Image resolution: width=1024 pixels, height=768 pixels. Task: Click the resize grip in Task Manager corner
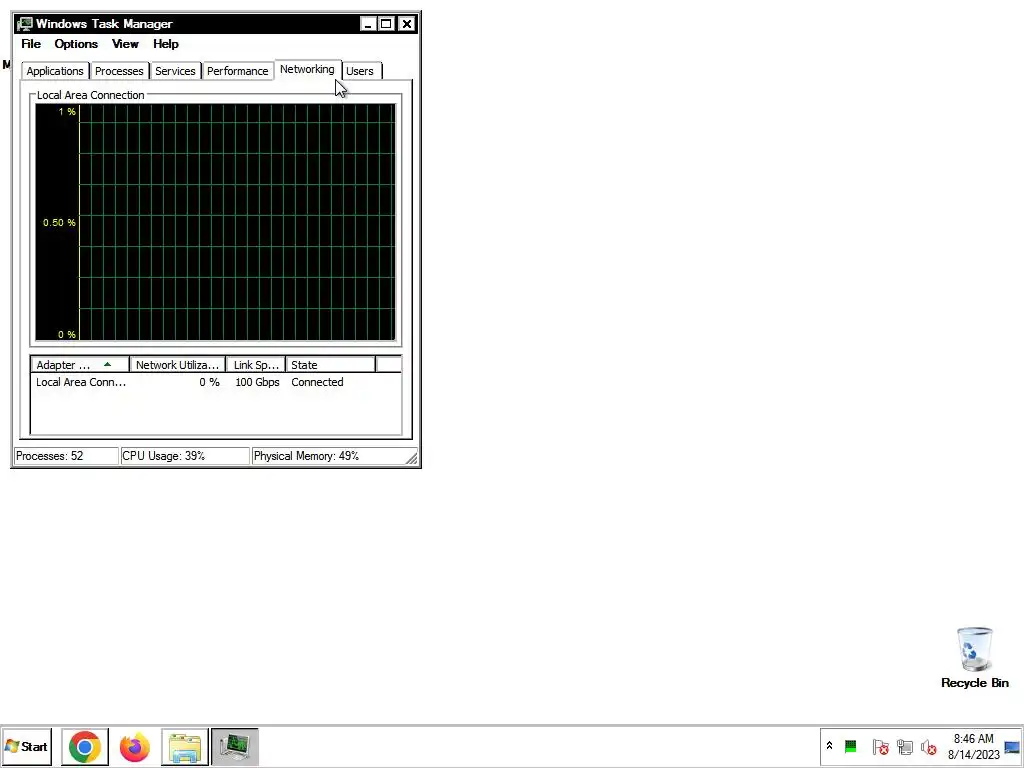pyautogui.click(x=411, y=459)
